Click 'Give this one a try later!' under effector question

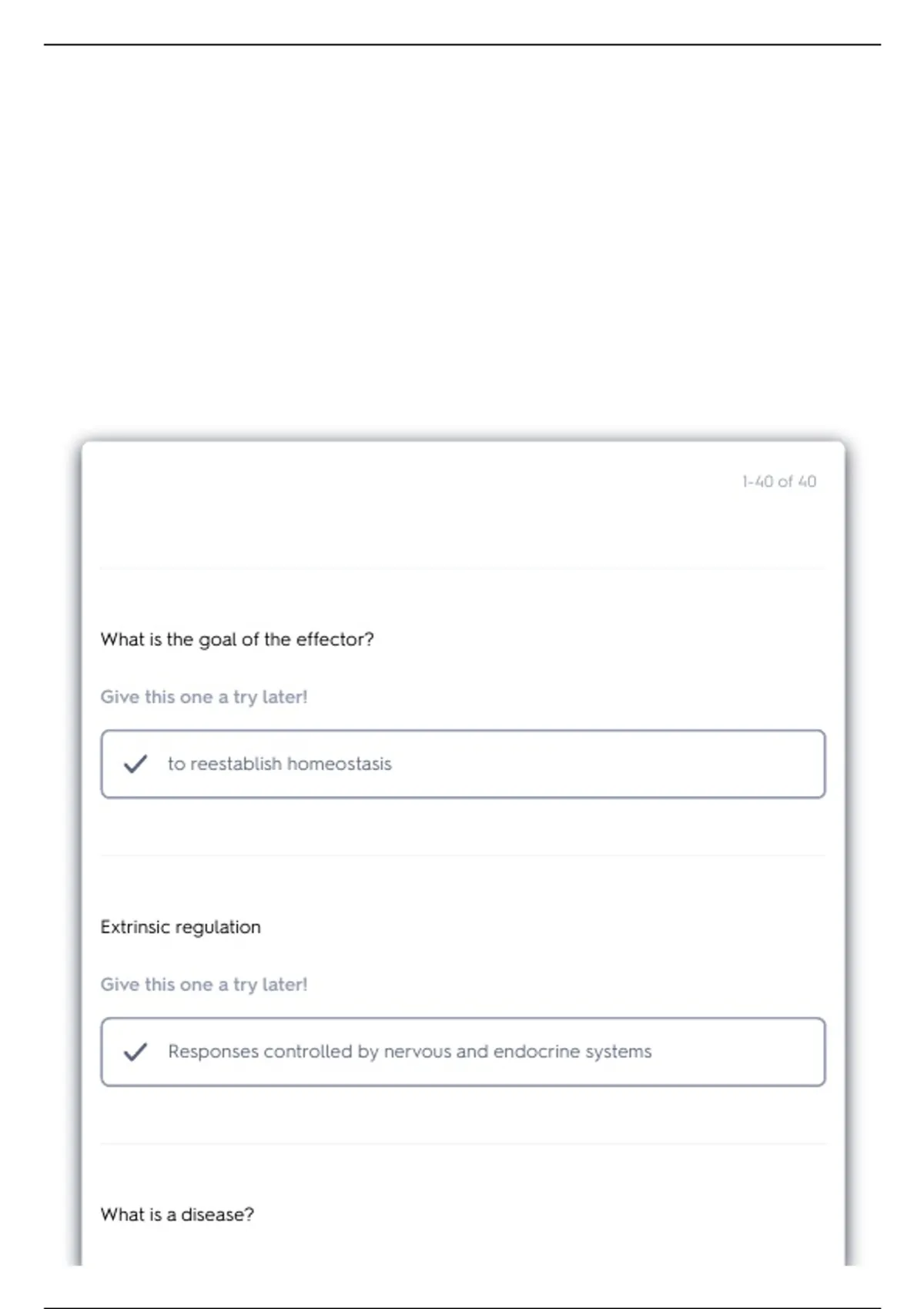(x=204, y=697)
